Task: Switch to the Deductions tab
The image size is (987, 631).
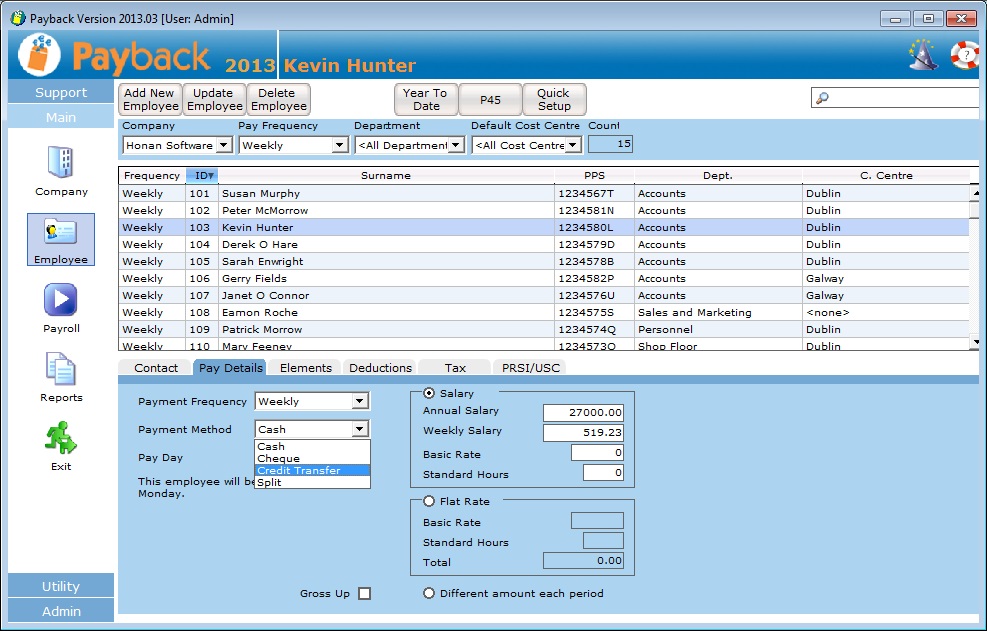Action: [x=380, y=368]
